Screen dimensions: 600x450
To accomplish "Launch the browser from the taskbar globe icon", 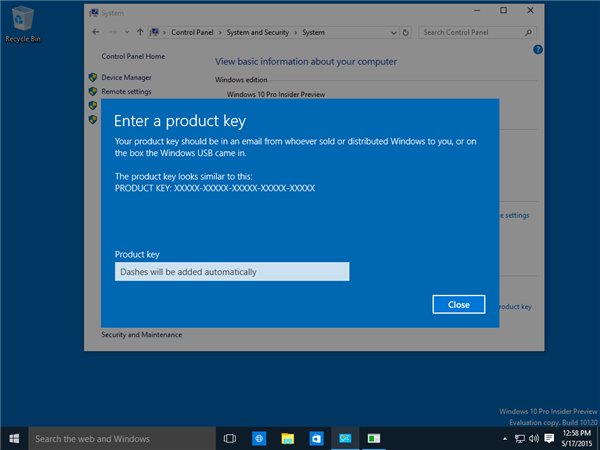I will pos(258,438).
